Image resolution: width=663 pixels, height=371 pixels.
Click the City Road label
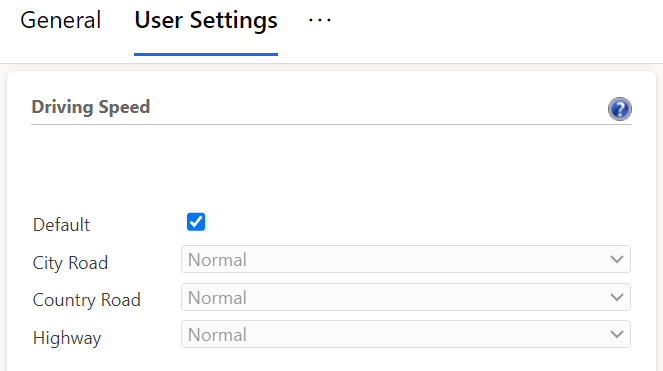(70, 263)
